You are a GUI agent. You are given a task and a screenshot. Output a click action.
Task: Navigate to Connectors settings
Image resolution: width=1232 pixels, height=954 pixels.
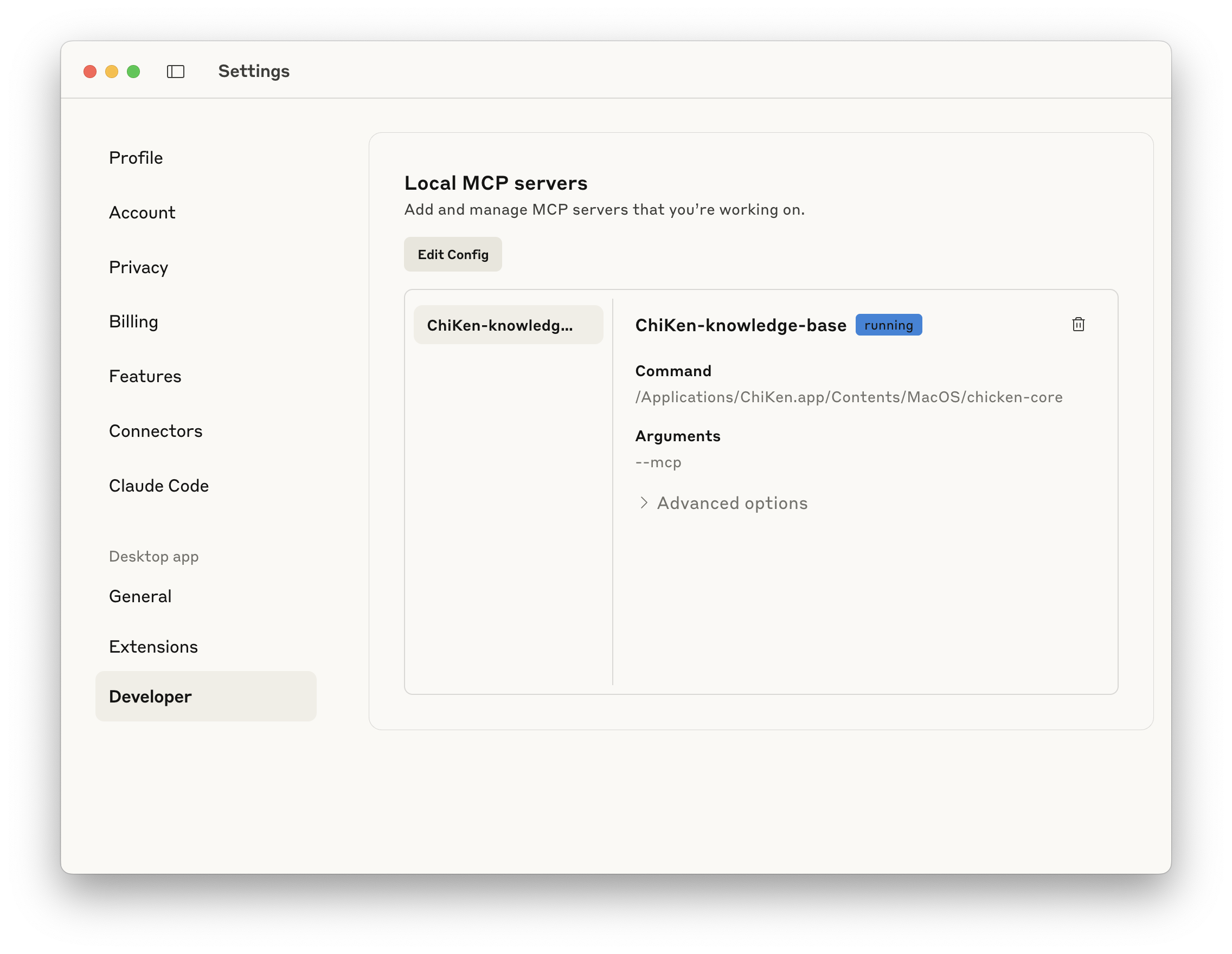[x=156, y=431]
